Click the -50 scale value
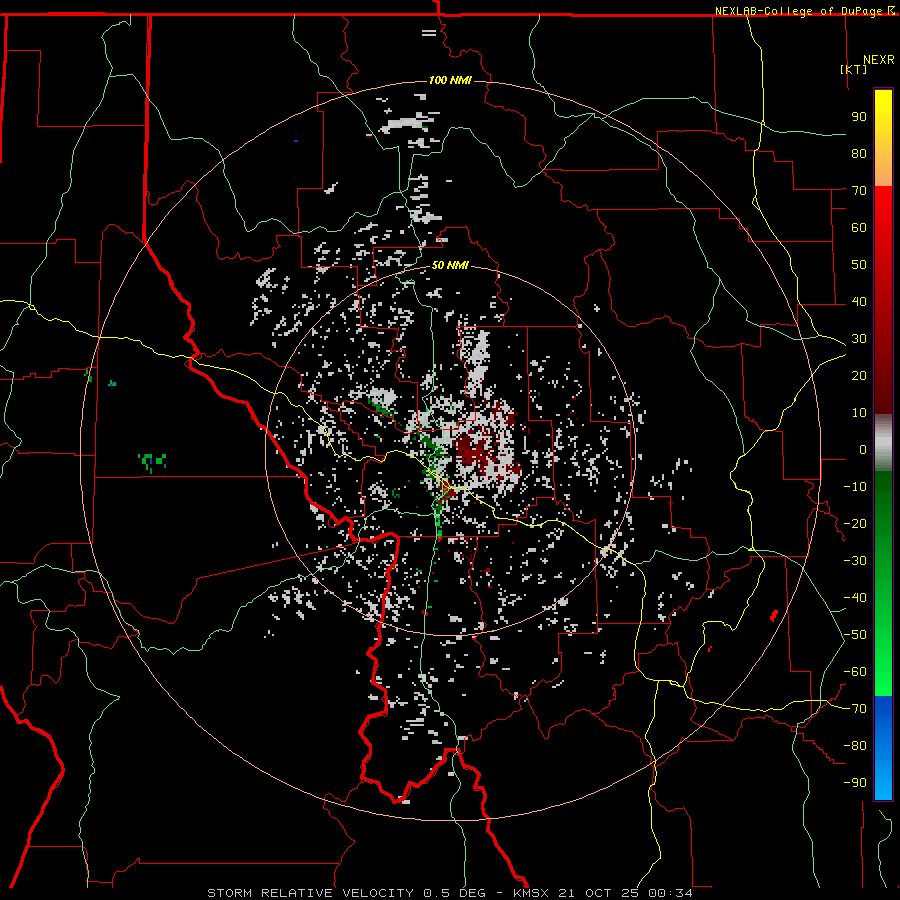The width and height of the screenshot is (900, 900). (855, 635)
